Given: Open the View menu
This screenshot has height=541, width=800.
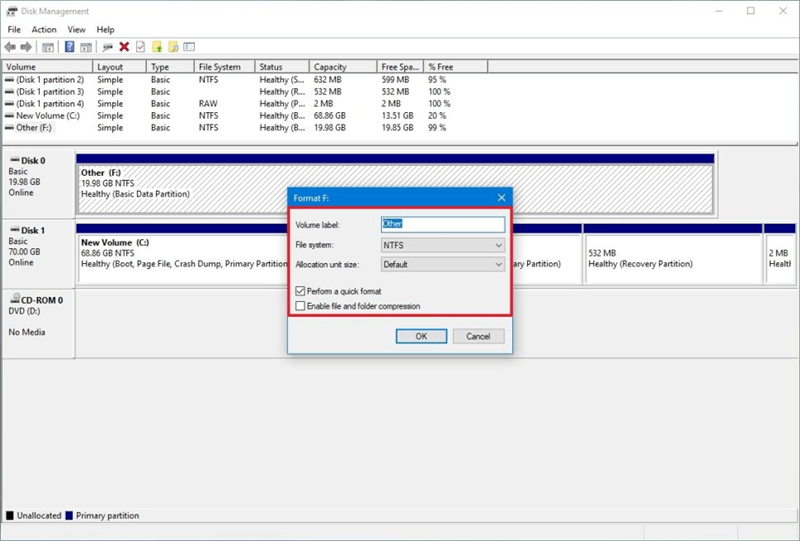Looking at the screenshot, I should click(76, 30).
